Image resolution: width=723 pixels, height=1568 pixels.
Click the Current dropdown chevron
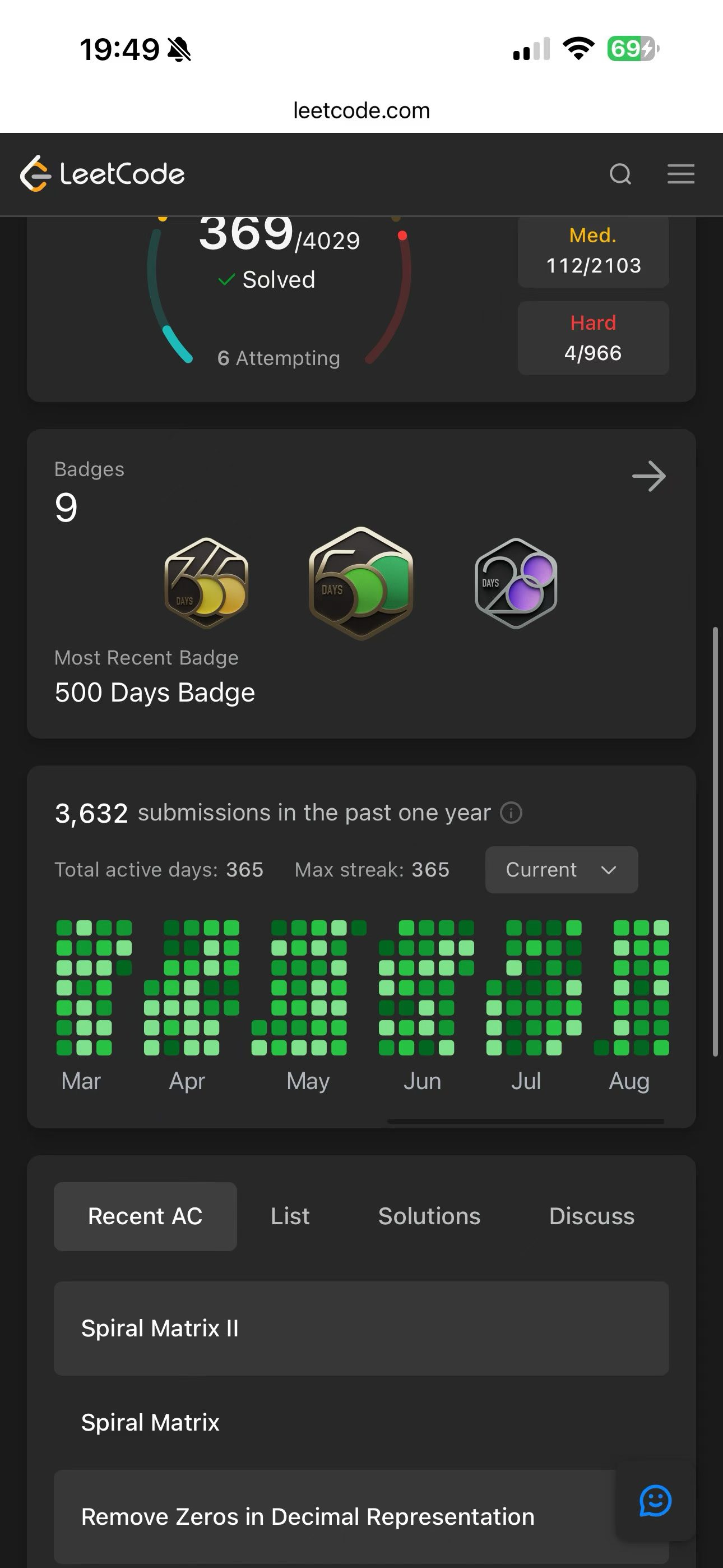click(609, 870)
